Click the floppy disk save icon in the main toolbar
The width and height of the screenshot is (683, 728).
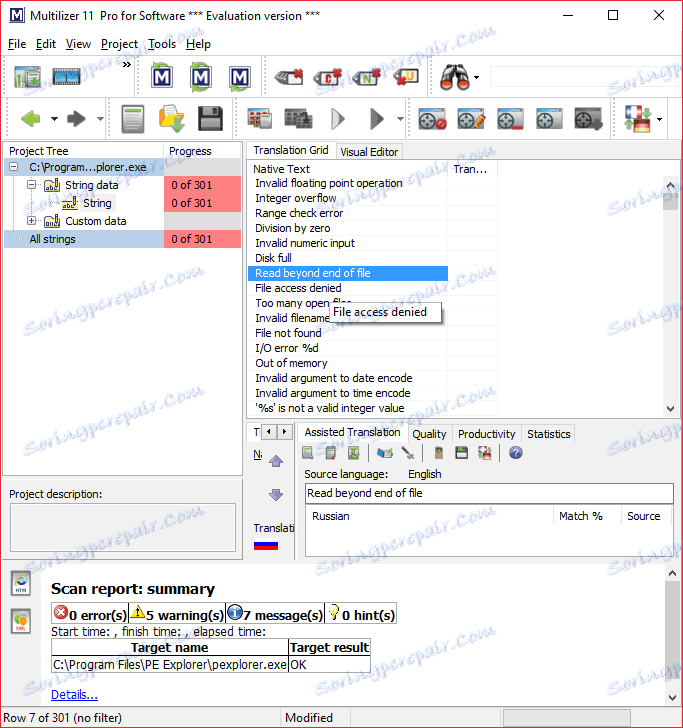(x=210, y=119)
